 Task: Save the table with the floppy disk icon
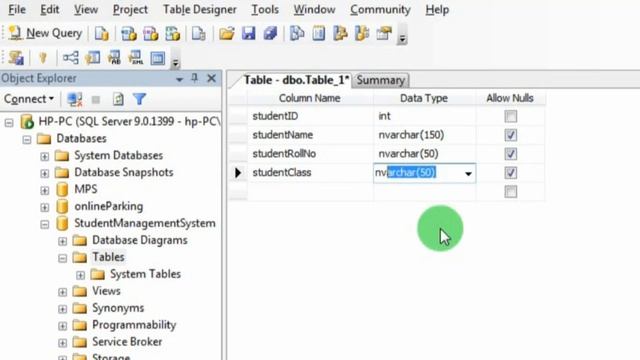pyautogui.click(x=249, y=33)
